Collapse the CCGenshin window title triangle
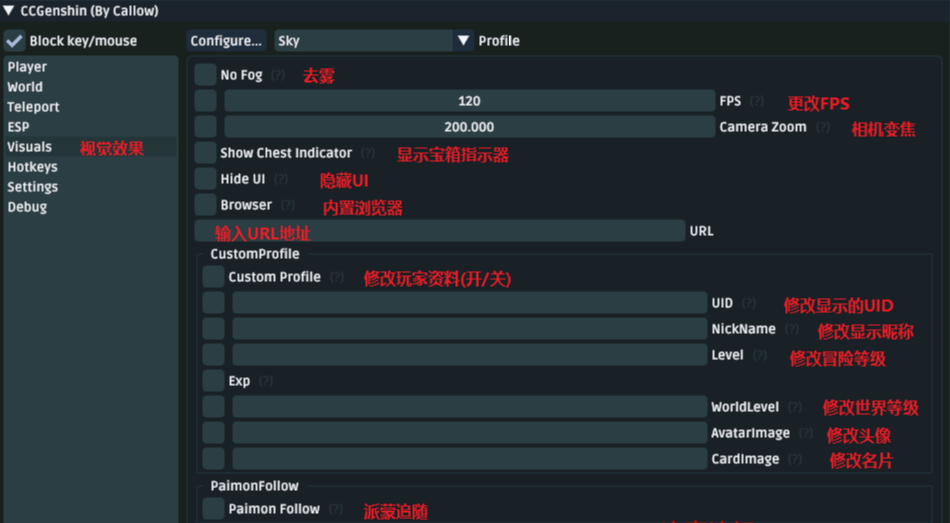Screen dimensions: 950x523 coord(9,11)
